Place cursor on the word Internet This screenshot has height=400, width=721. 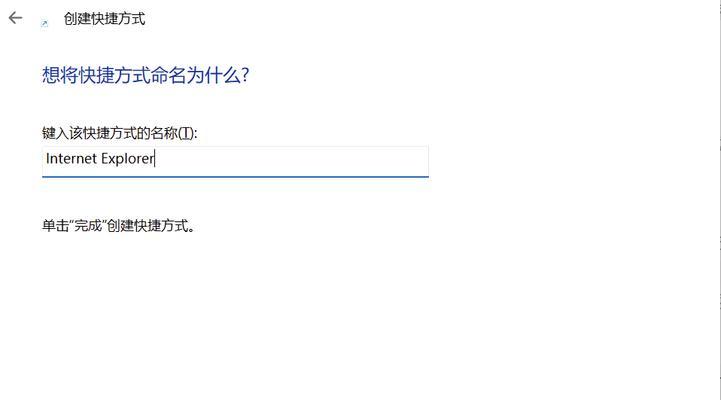point(71,159)
